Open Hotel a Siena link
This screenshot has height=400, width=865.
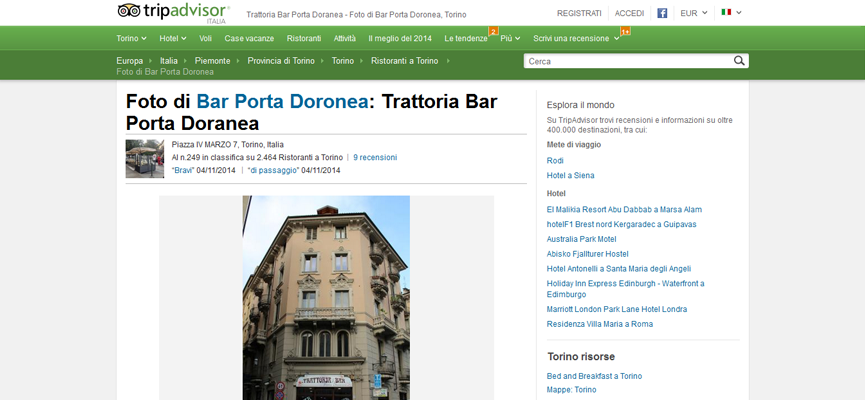click(570, 175)
